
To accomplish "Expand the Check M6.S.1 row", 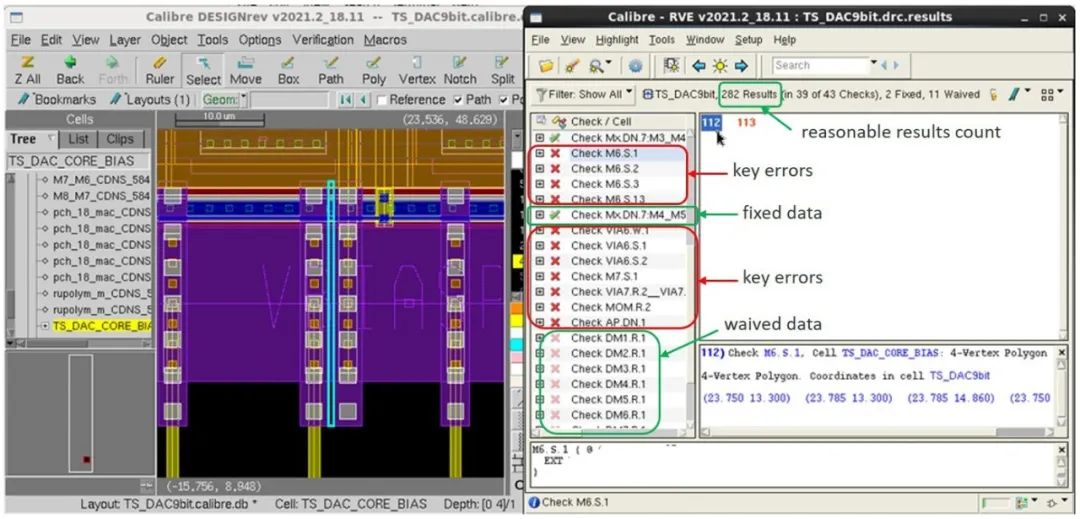I will [x=539, y=153].
